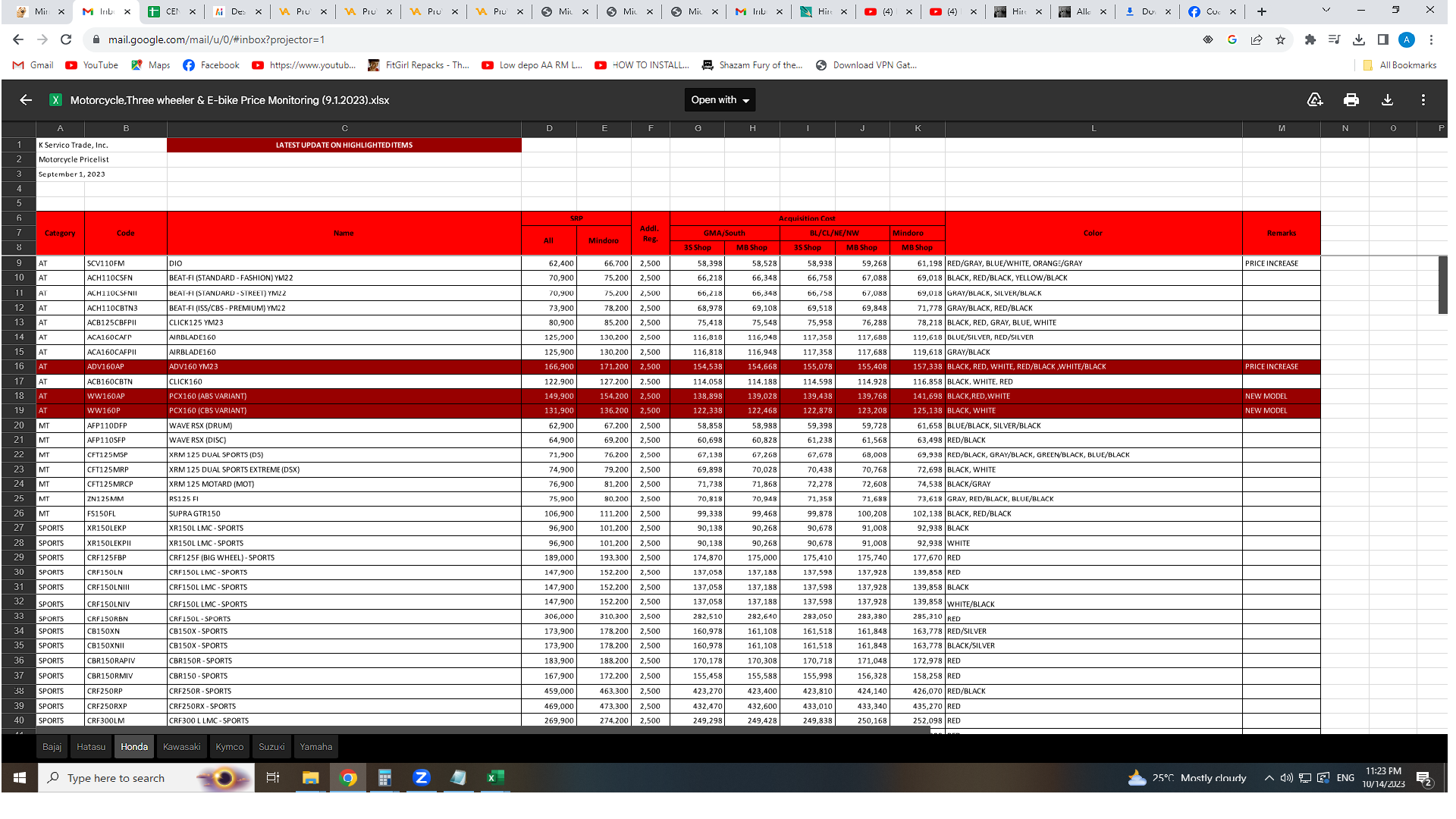
Task: Click the Windows taskbar search box
Action: coord(115,778)
